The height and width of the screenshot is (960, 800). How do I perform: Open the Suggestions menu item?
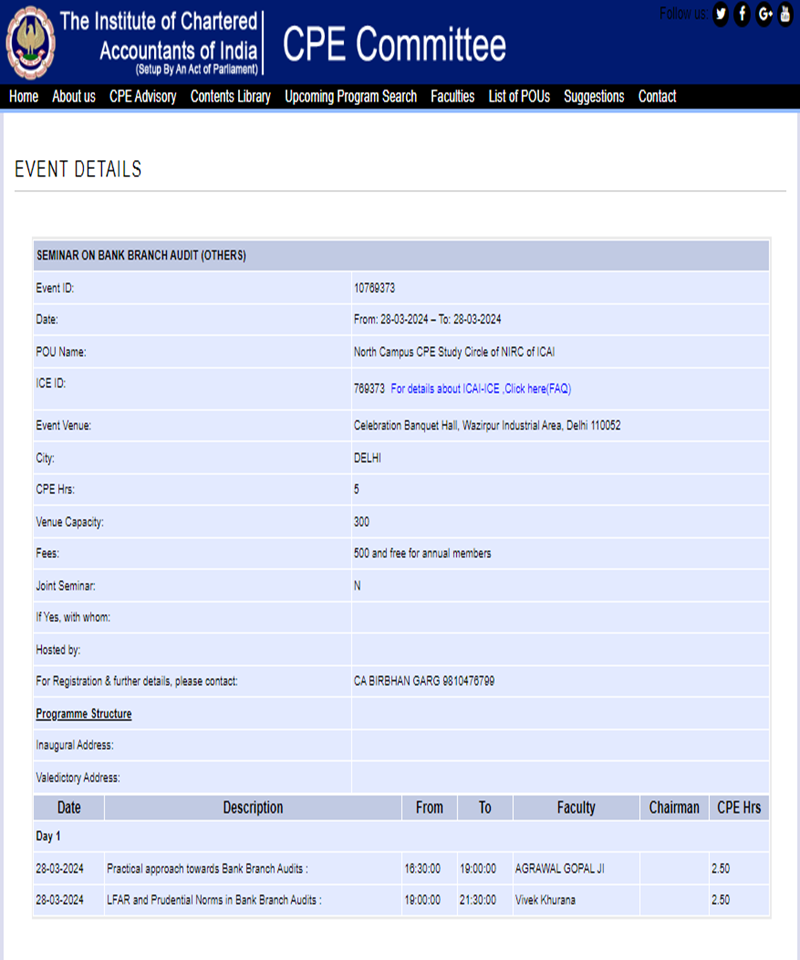coord(594,97)
